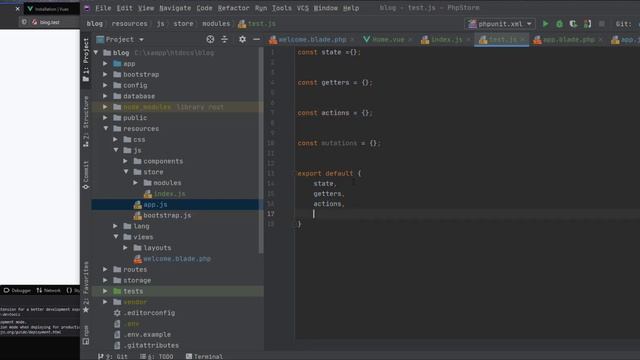Open the phpunit.xml run configuration dropdown

tap(500, 24)
